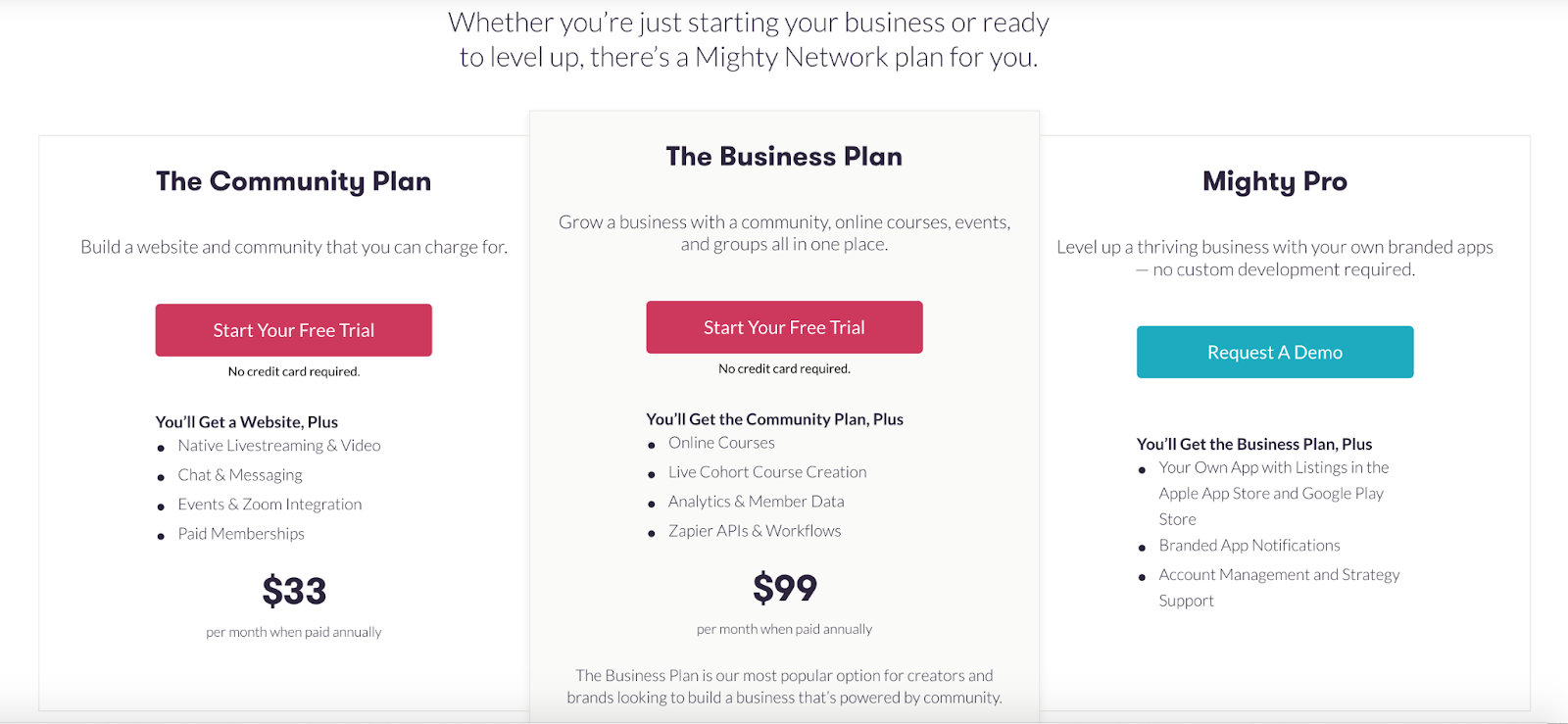
Task: Click the Native Livestreaming & Video item
Action: point(279,445)
